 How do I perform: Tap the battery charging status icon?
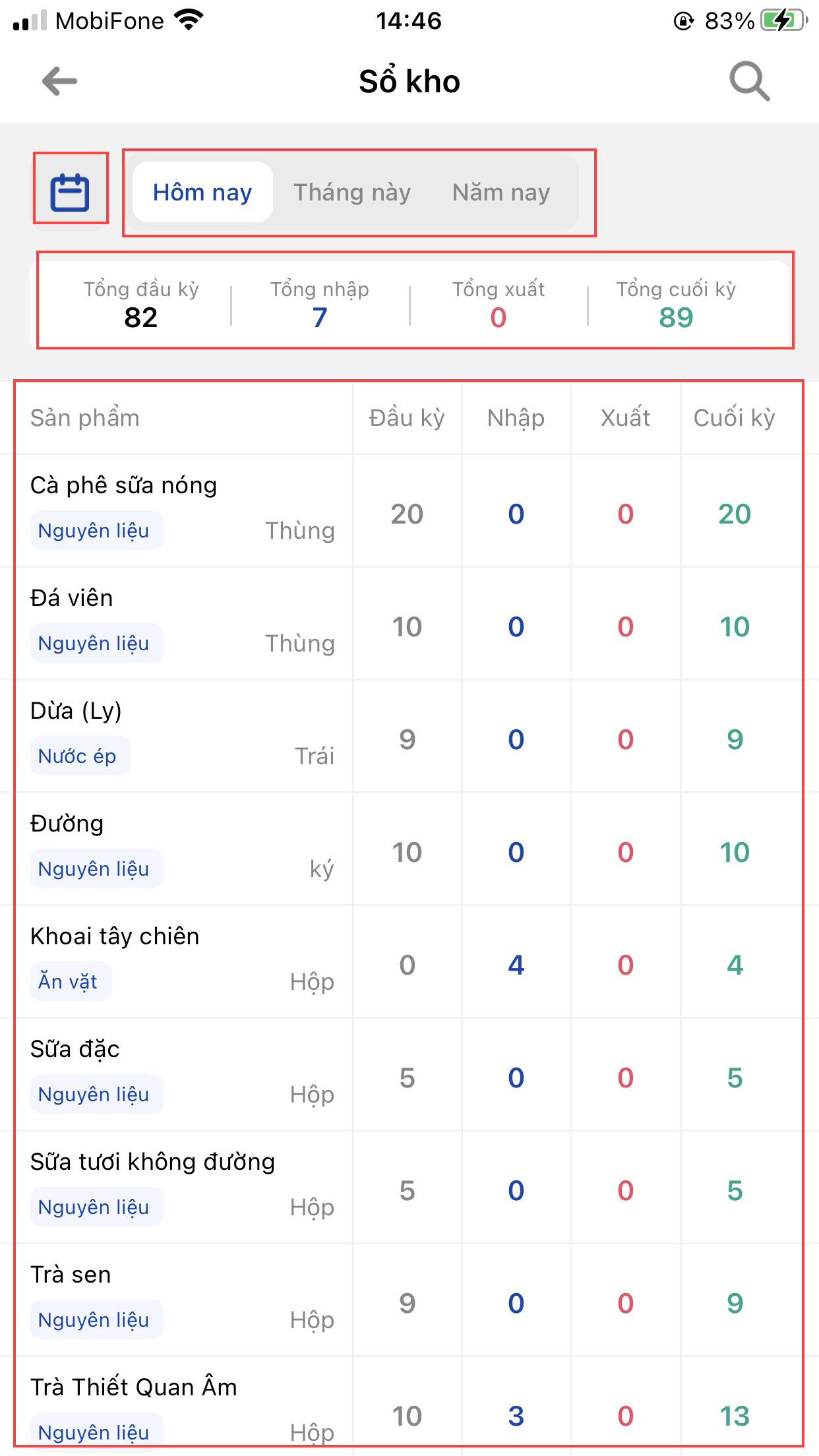[782, 21]
